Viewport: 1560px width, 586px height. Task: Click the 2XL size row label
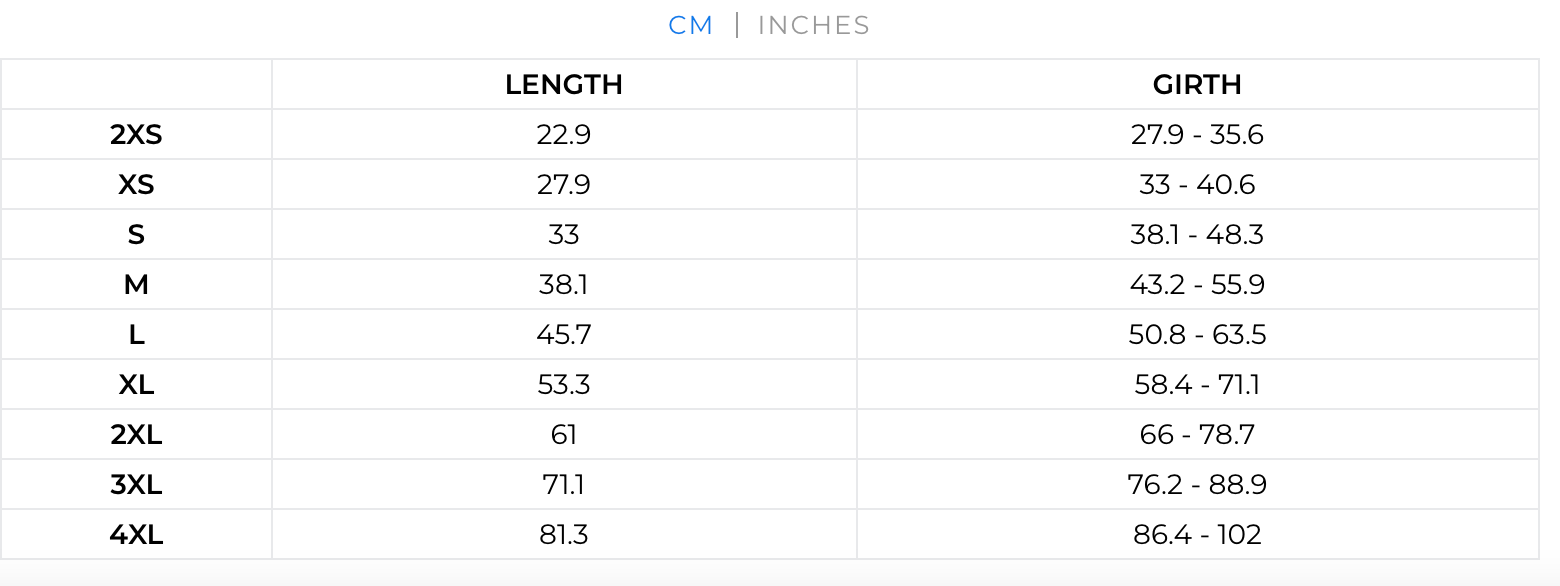136,435
